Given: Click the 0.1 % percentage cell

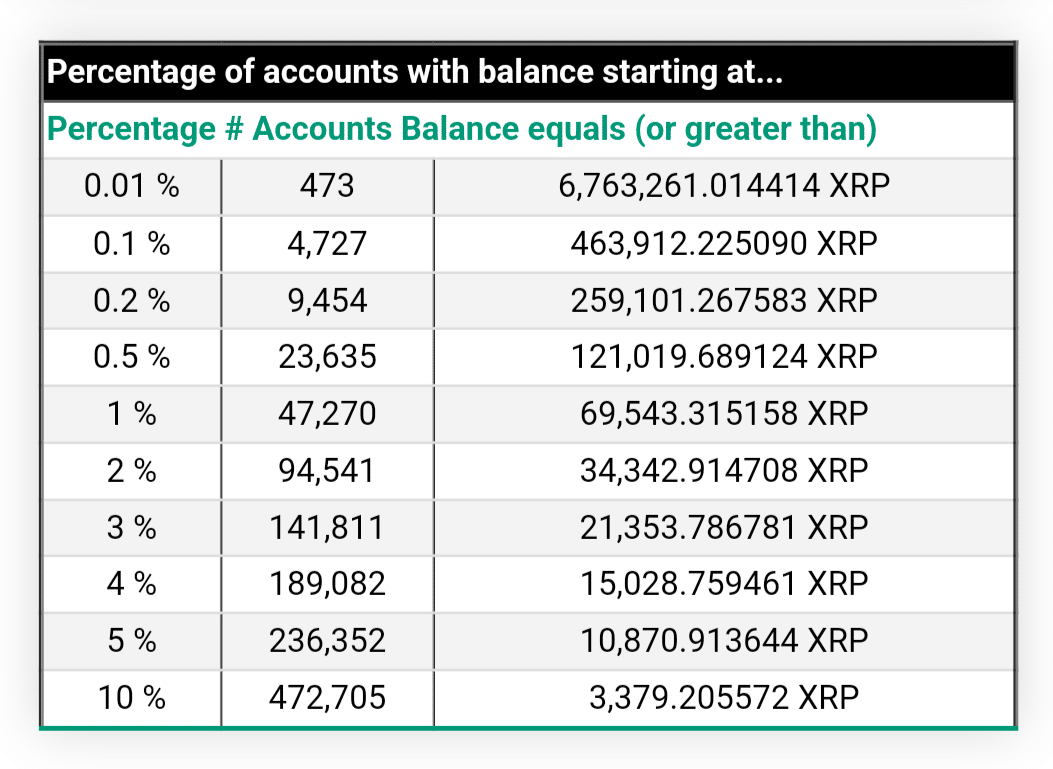Looking at the screenshot, I should click(x=131, y=243).
